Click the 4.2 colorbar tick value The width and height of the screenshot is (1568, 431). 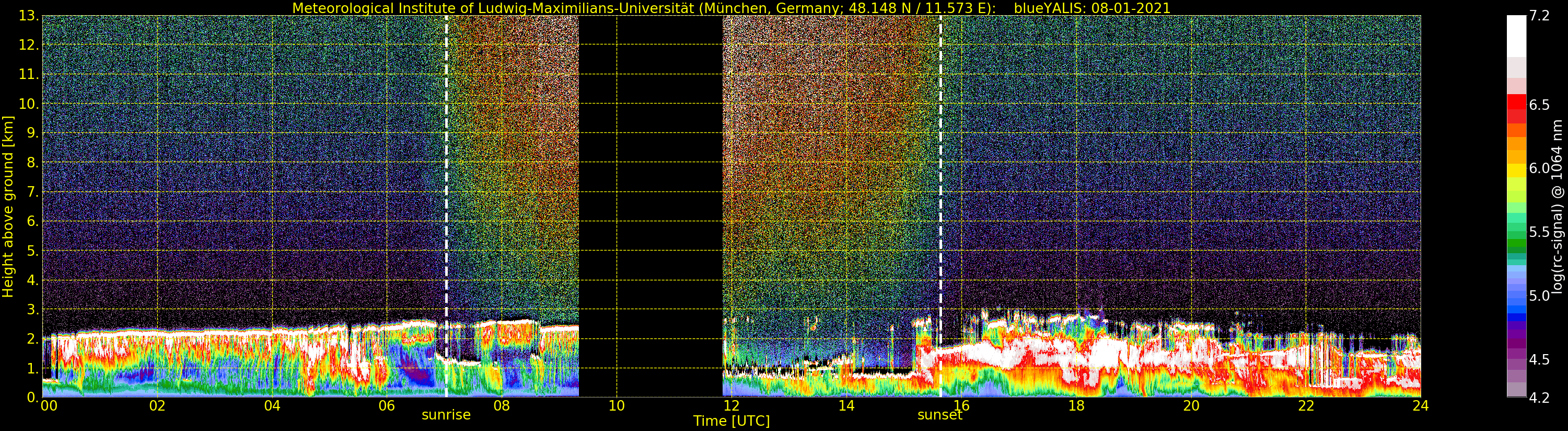click(1539, 398)
